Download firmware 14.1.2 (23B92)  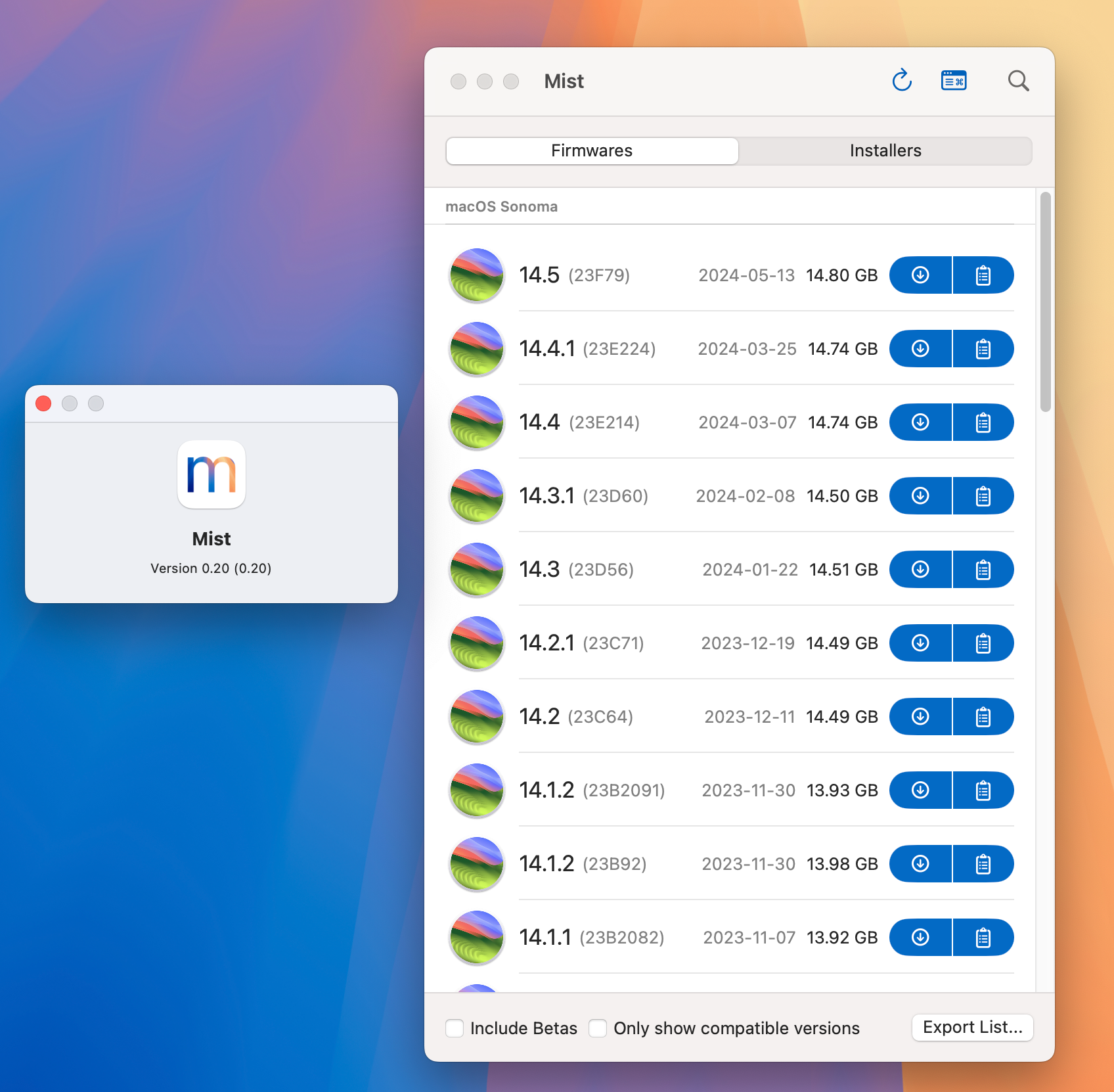coord(920,863)
